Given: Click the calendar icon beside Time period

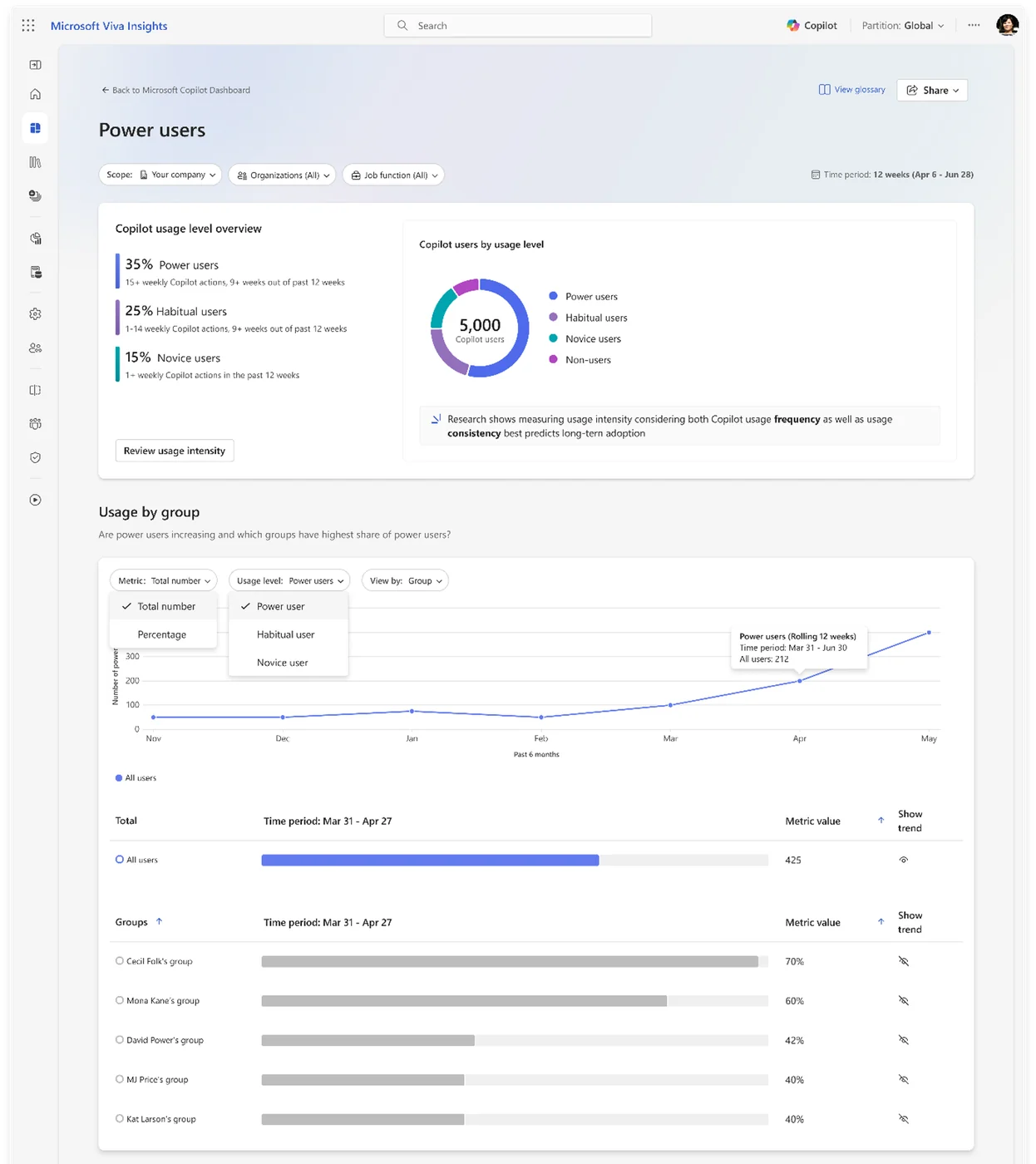Looking at the screenshot, I should 815,175.
